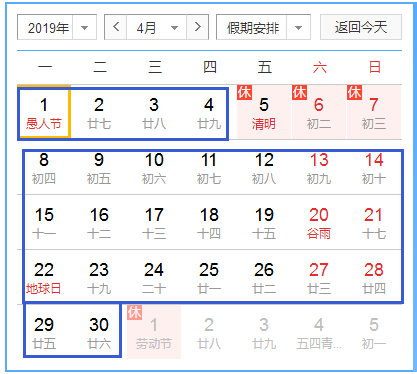Select May 1 劳动节

click(x=154, y=333)
